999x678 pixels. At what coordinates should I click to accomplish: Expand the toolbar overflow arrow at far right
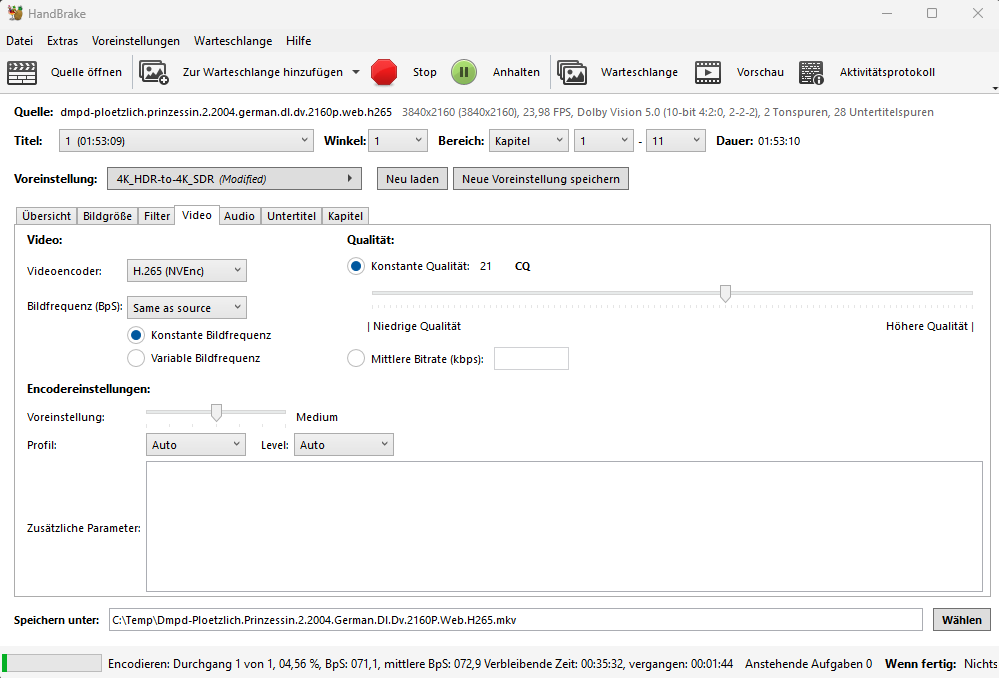tap(995, 89)
